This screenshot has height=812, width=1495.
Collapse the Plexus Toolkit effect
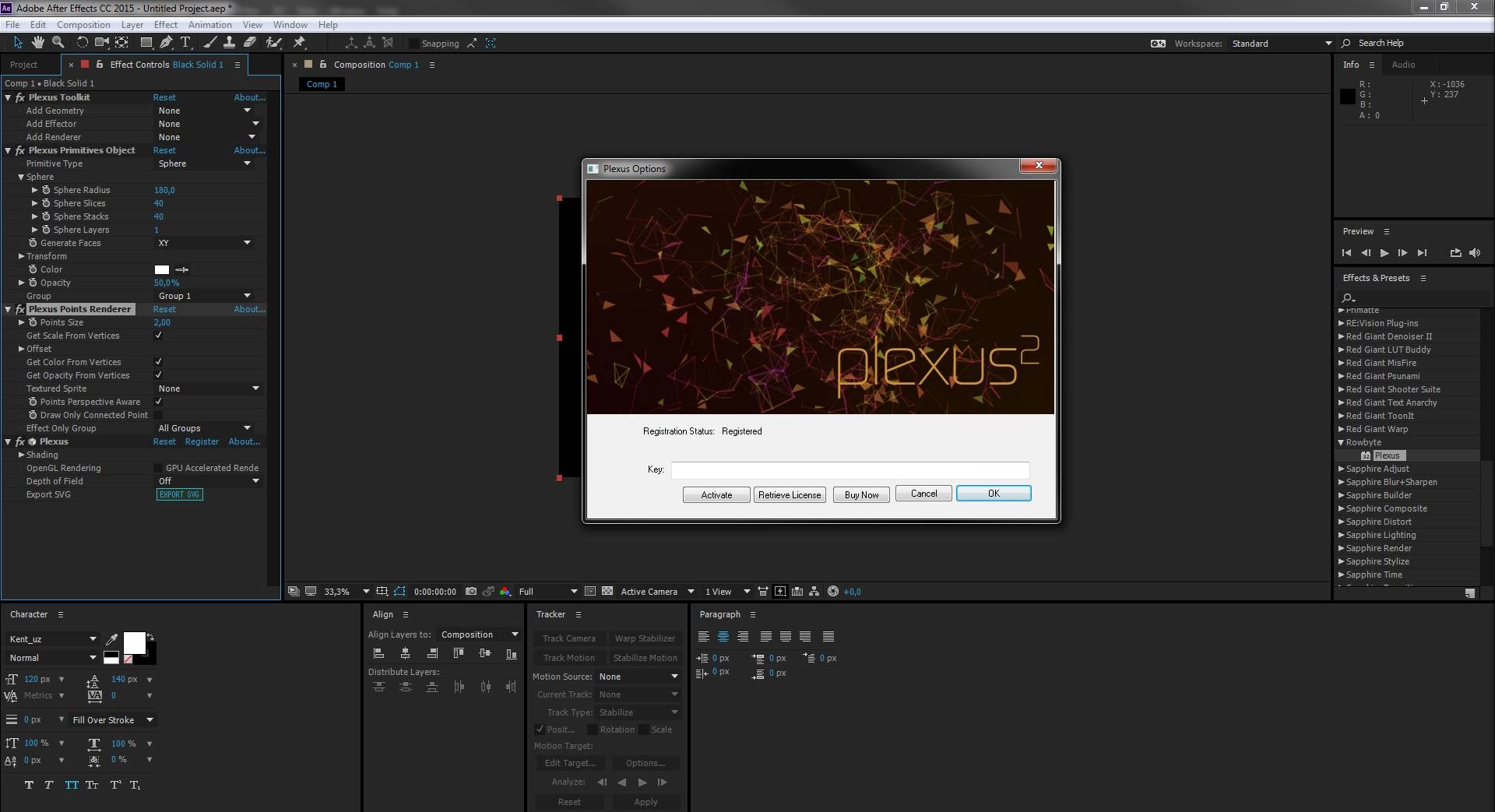(9, 97)
